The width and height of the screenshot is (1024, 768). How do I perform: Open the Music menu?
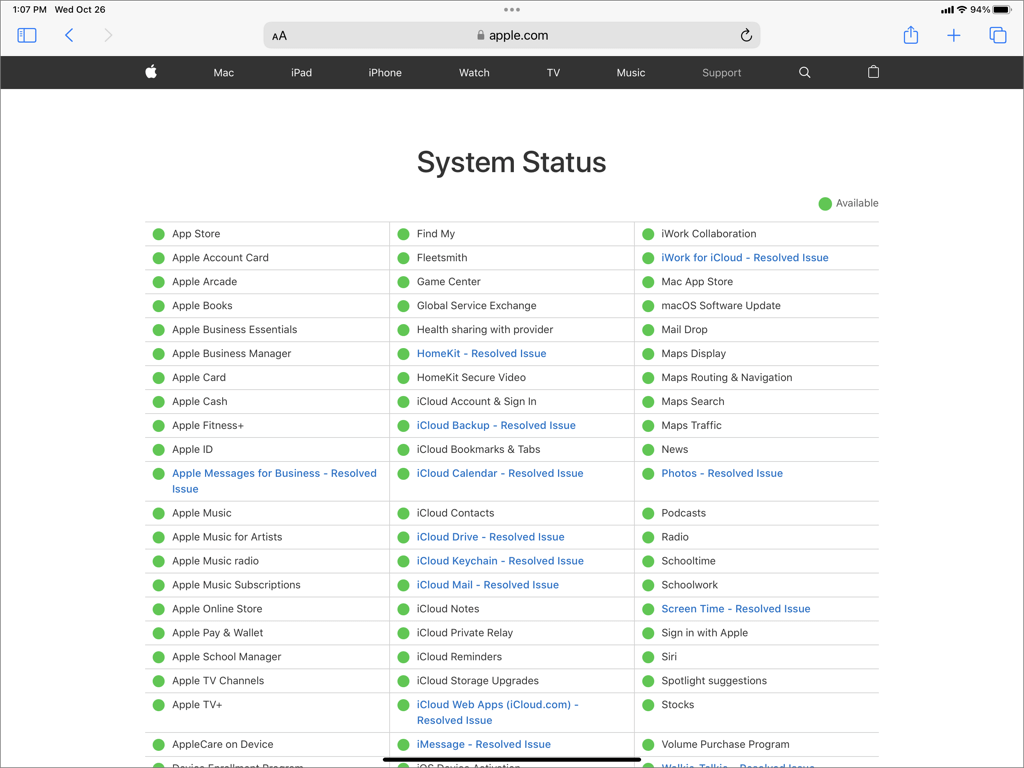[631, 72]
